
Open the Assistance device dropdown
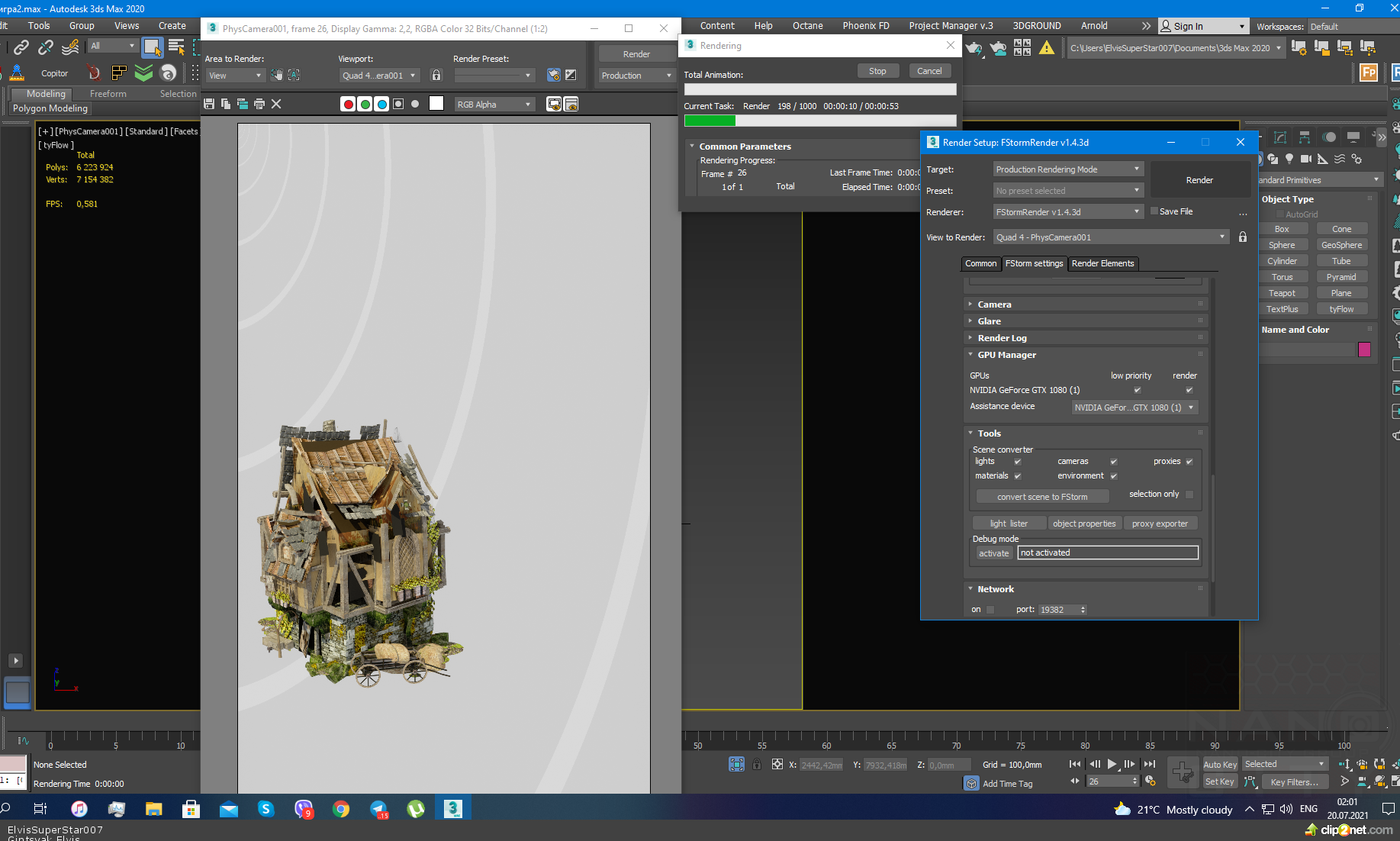click(x=1134, y=408)
